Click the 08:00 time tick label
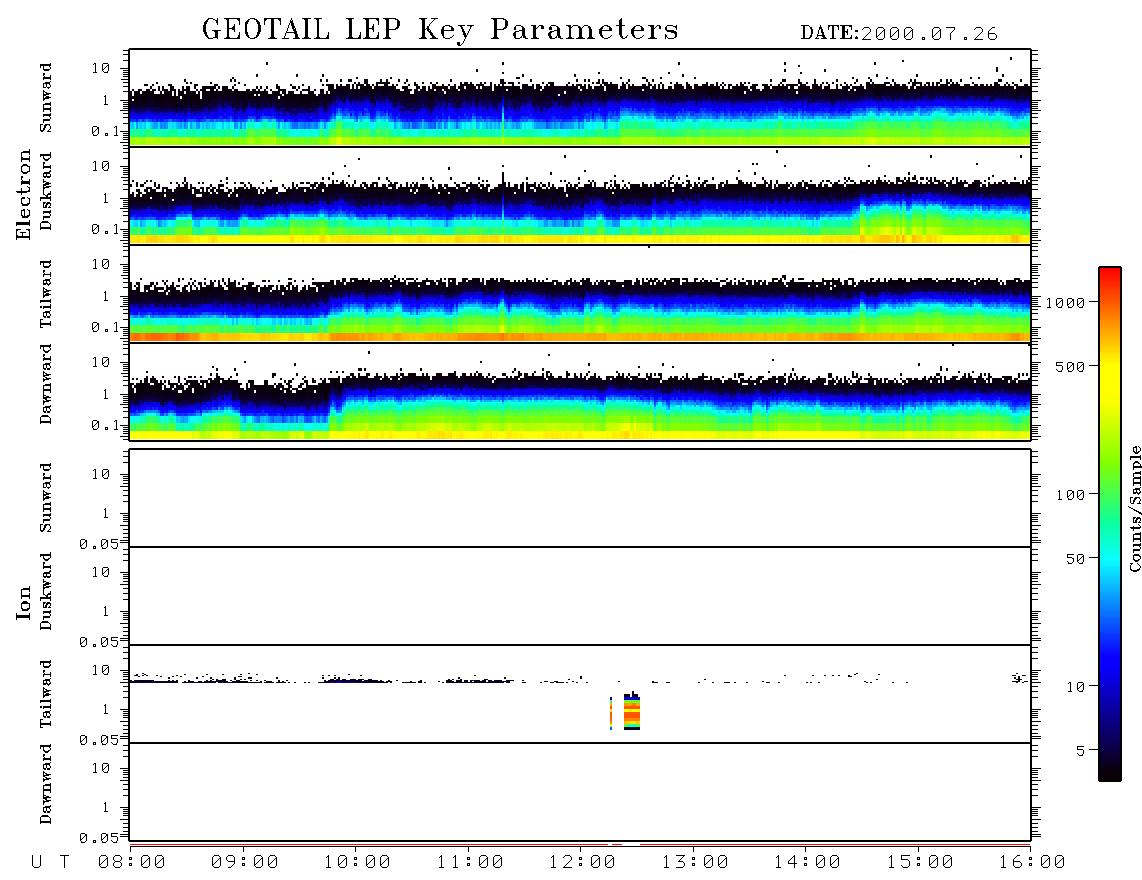This screenshot has height=880, width=1142. pos(132,862)
